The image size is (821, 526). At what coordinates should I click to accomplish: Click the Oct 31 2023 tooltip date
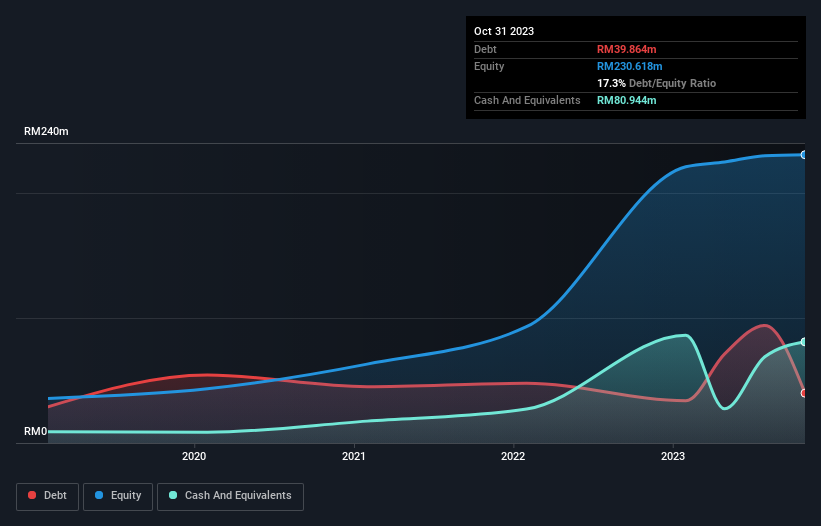point(504,31)
